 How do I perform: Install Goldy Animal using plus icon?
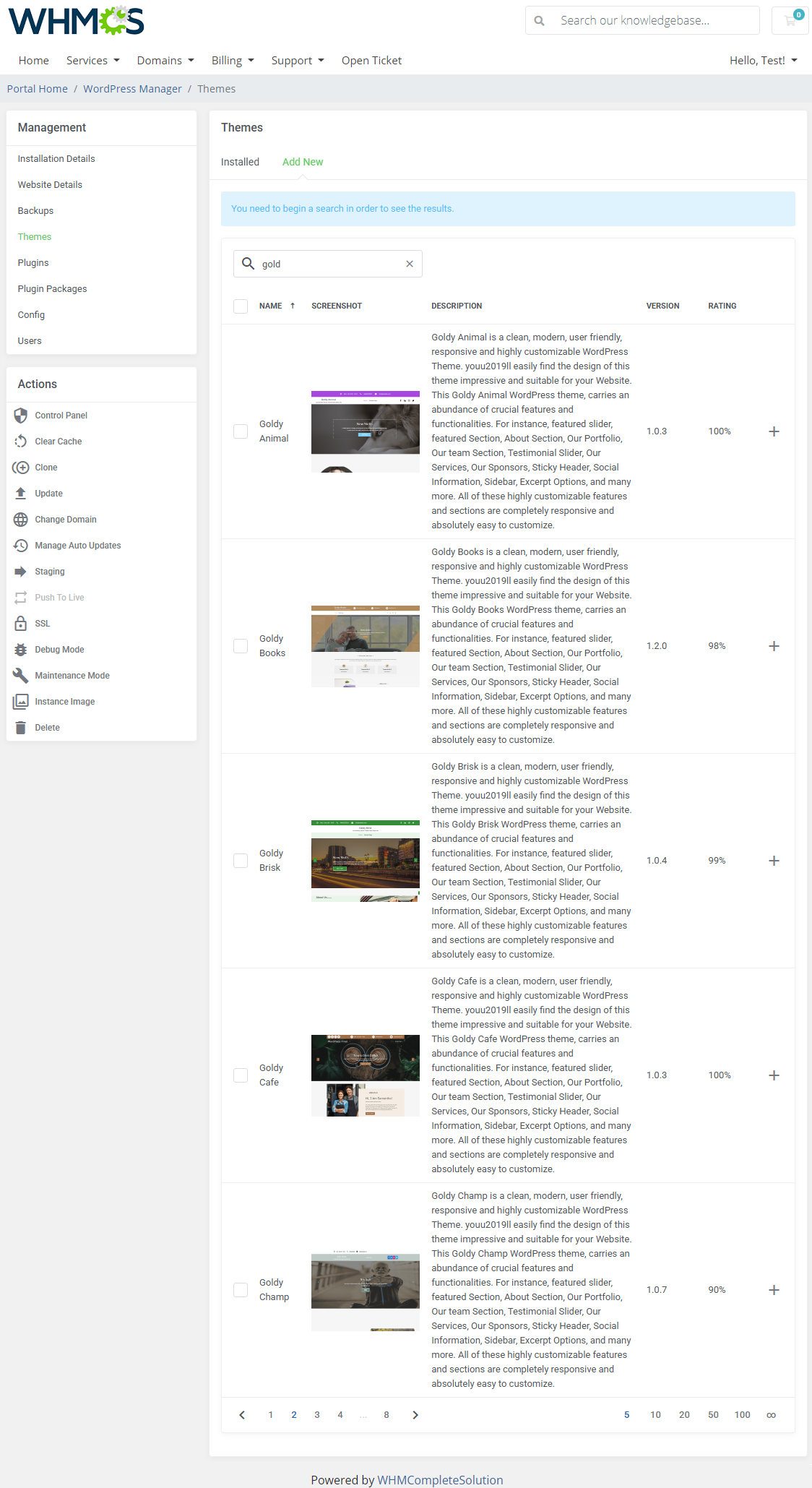point(774,431)
